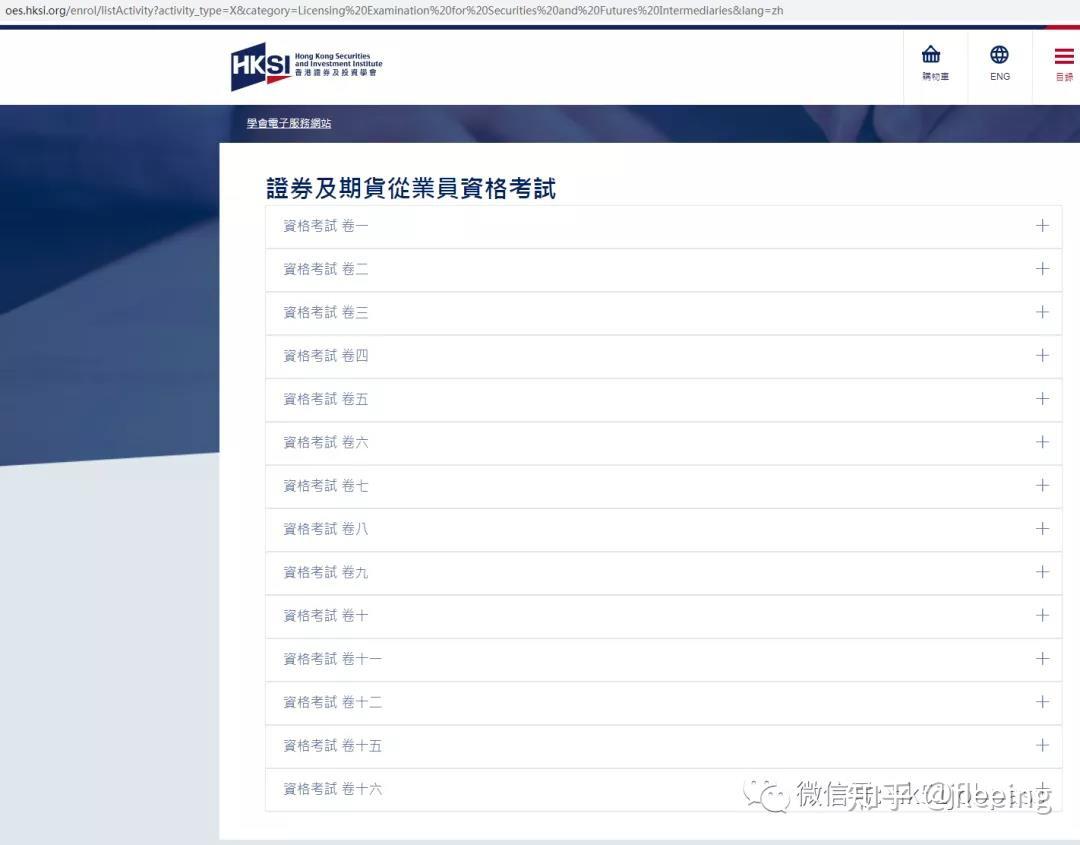Select the 資格考試 卷六 row label
1080x845 pixels.
(x=326, y=443)
